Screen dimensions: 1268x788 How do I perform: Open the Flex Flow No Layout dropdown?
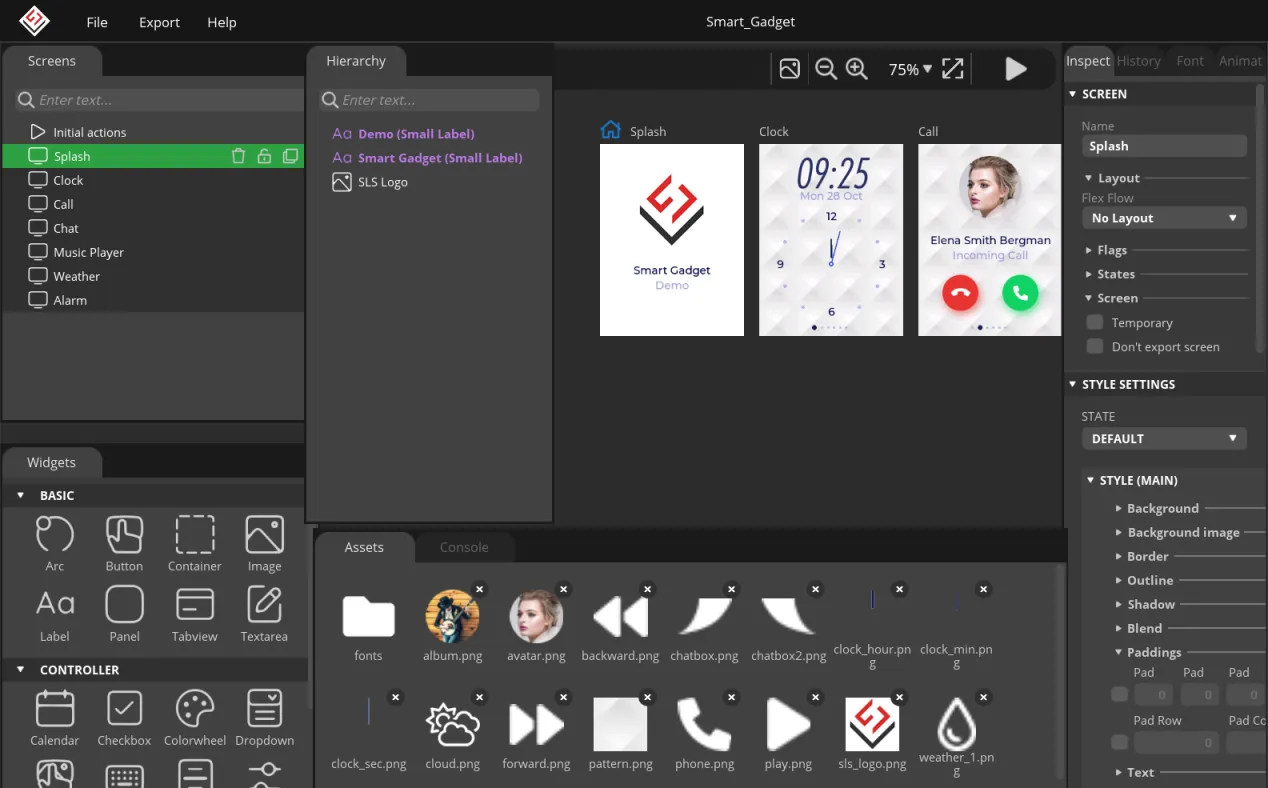pos(1164,218)
